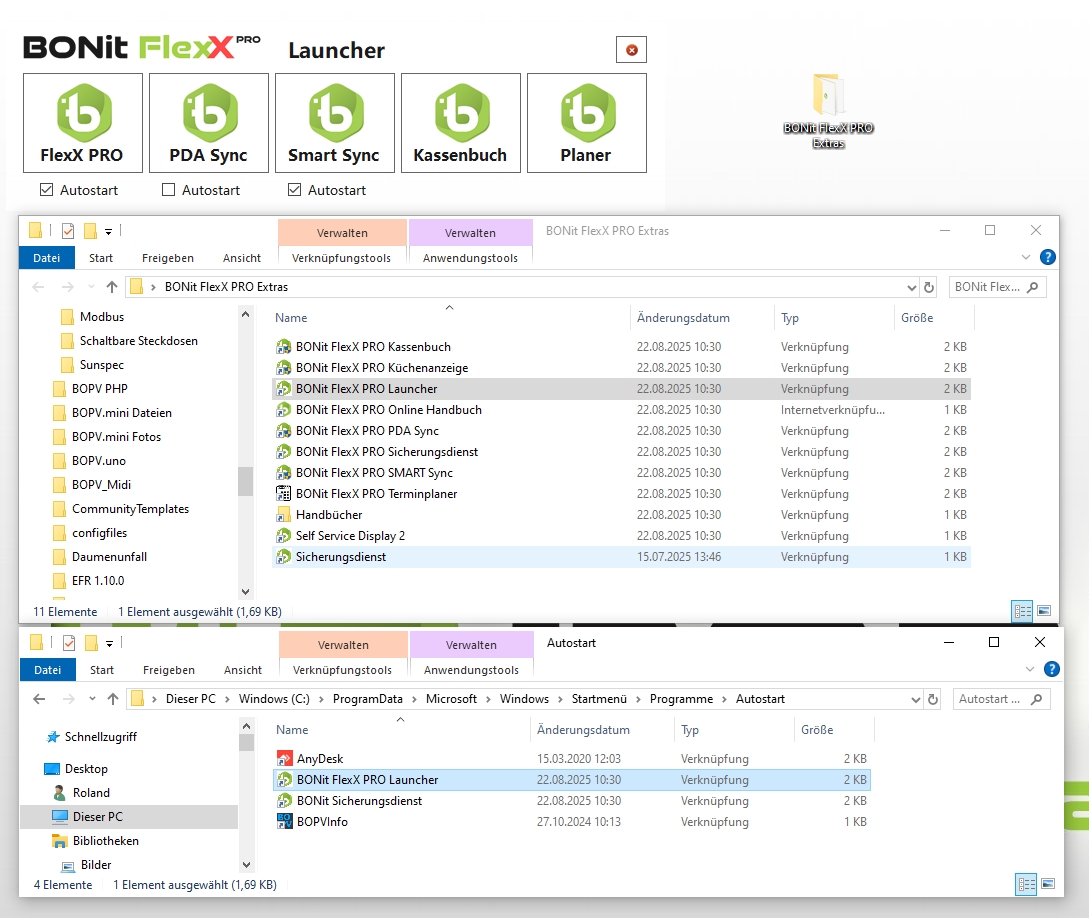Select Schnellzugriff in Autostart navigation pane

coord(101,737)
